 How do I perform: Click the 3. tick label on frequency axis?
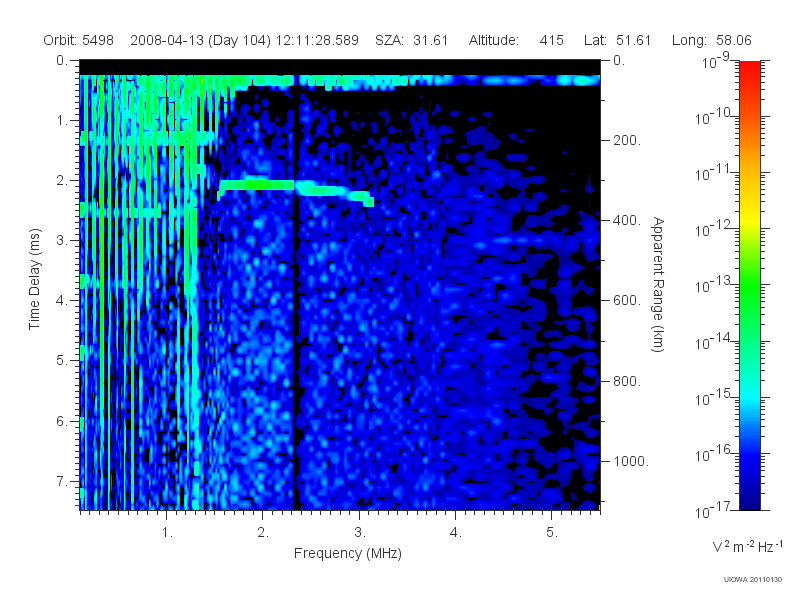coord(360,533)
